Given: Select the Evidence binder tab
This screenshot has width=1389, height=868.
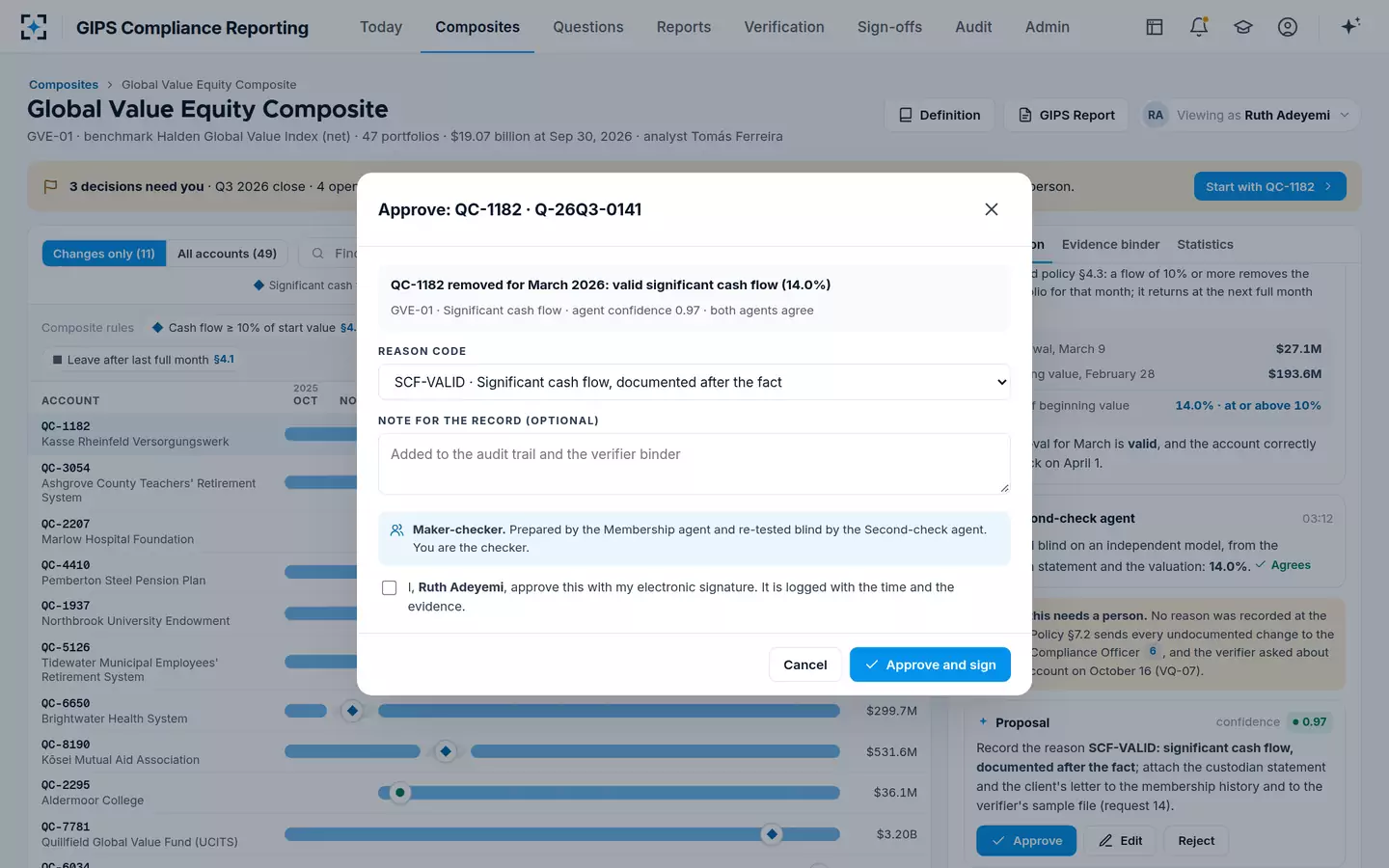Looking at the screenshot, I should (1110, 245).
